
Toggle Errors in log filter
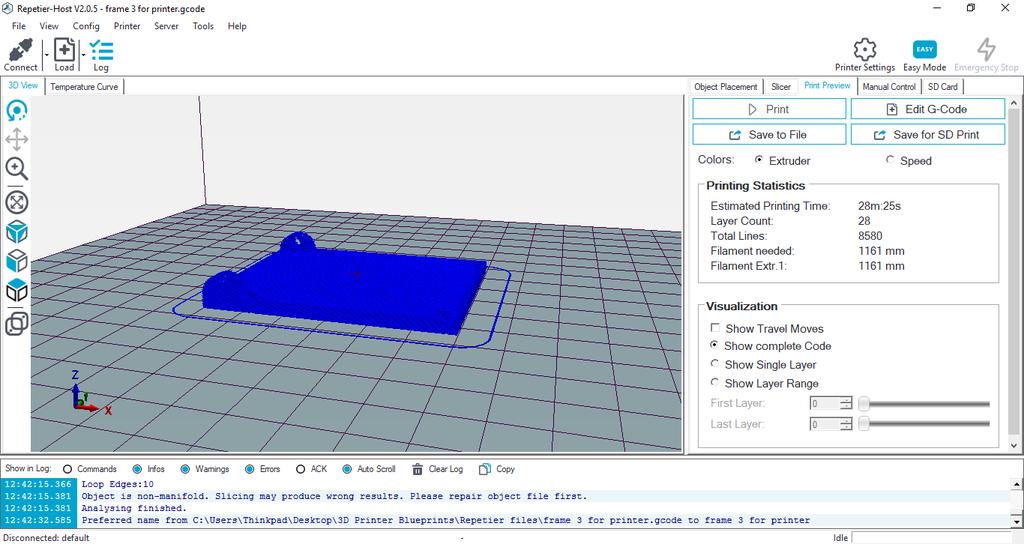[249, 469]
